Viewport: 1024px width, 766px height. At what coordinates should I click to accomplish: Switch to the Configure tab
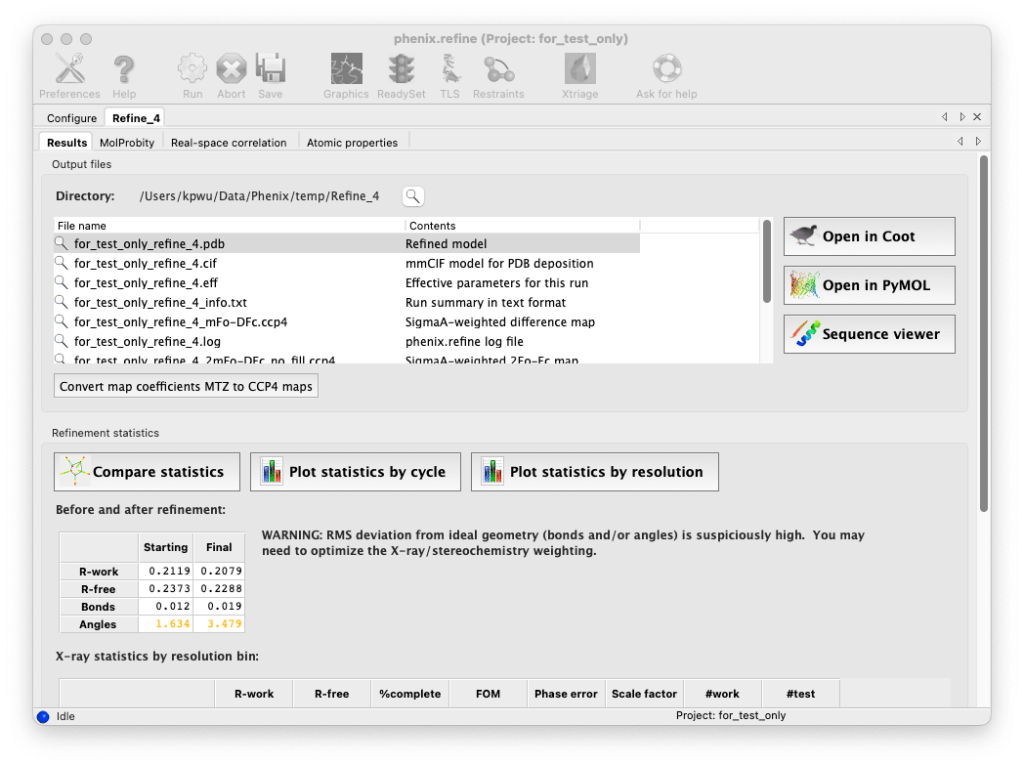[x=71, y=117]
